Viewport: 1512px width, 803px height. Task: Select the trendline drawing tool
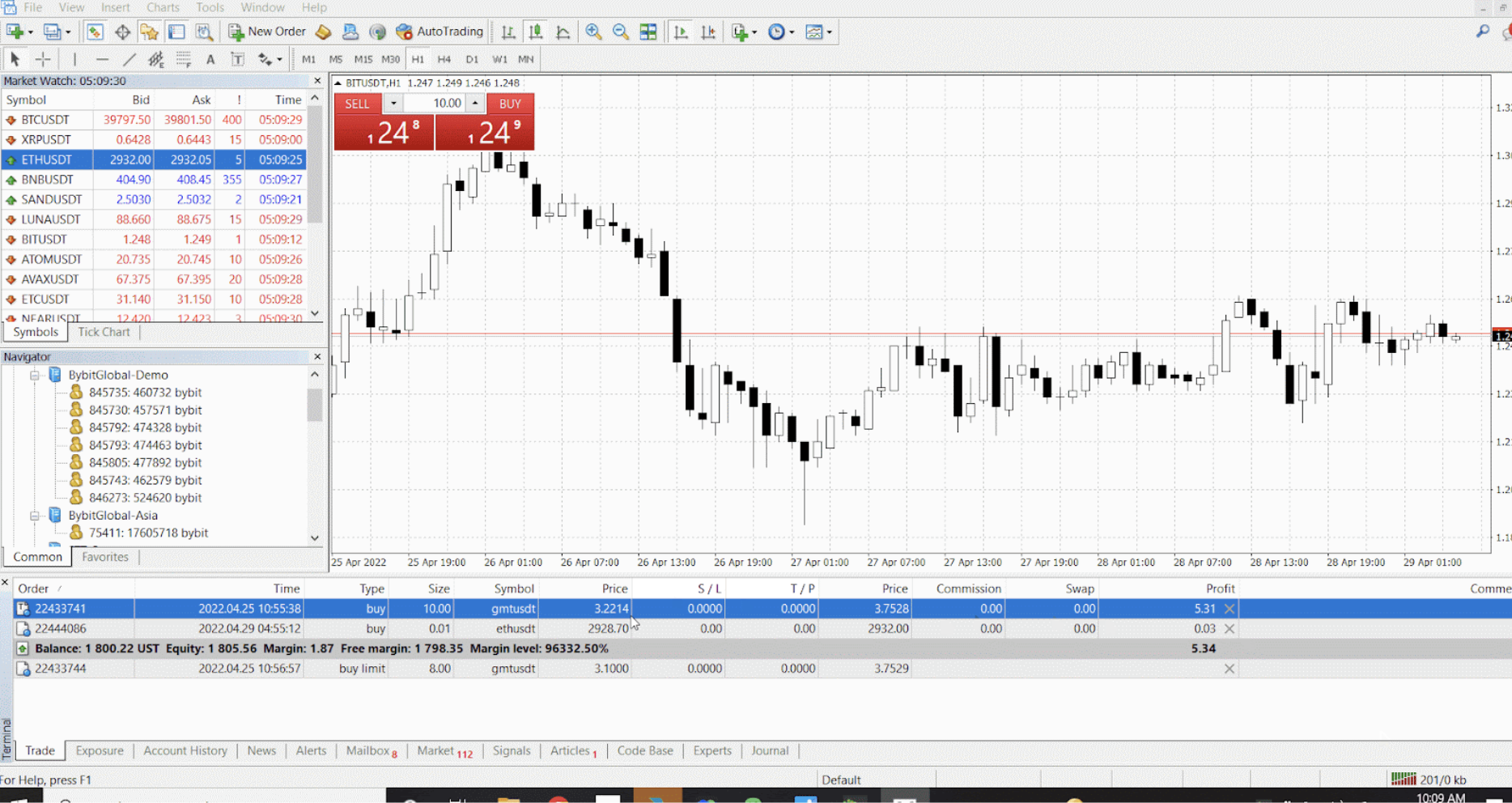(x=130, y=59)
